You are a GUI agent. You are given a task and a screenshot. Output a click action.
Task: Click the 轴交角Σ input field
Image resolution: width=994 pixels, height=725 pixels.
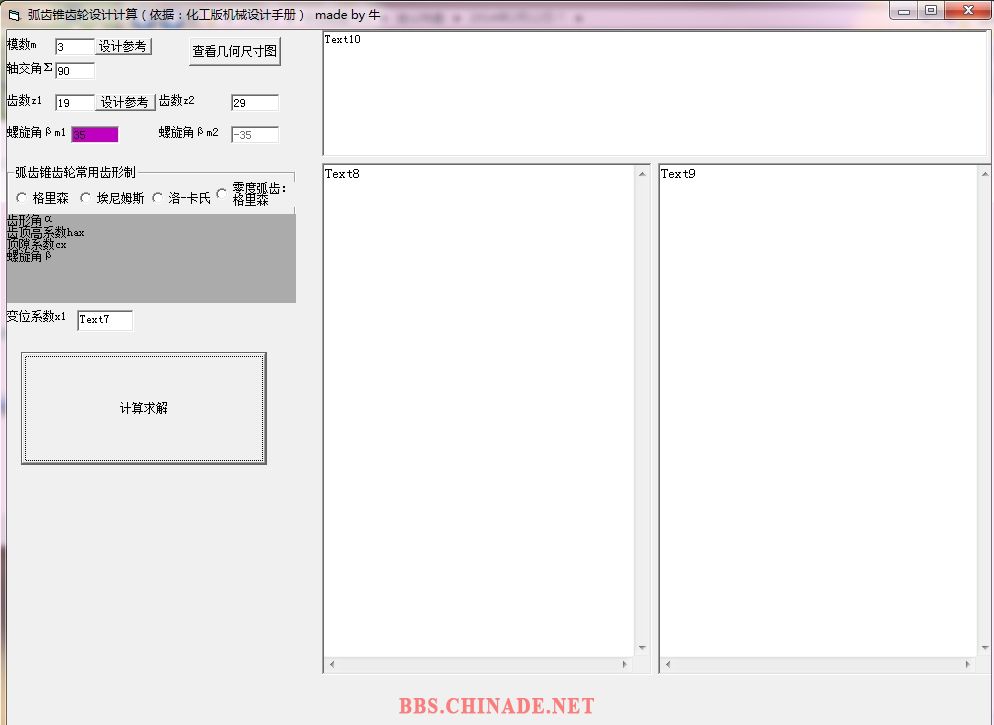(x=75, y=71)
